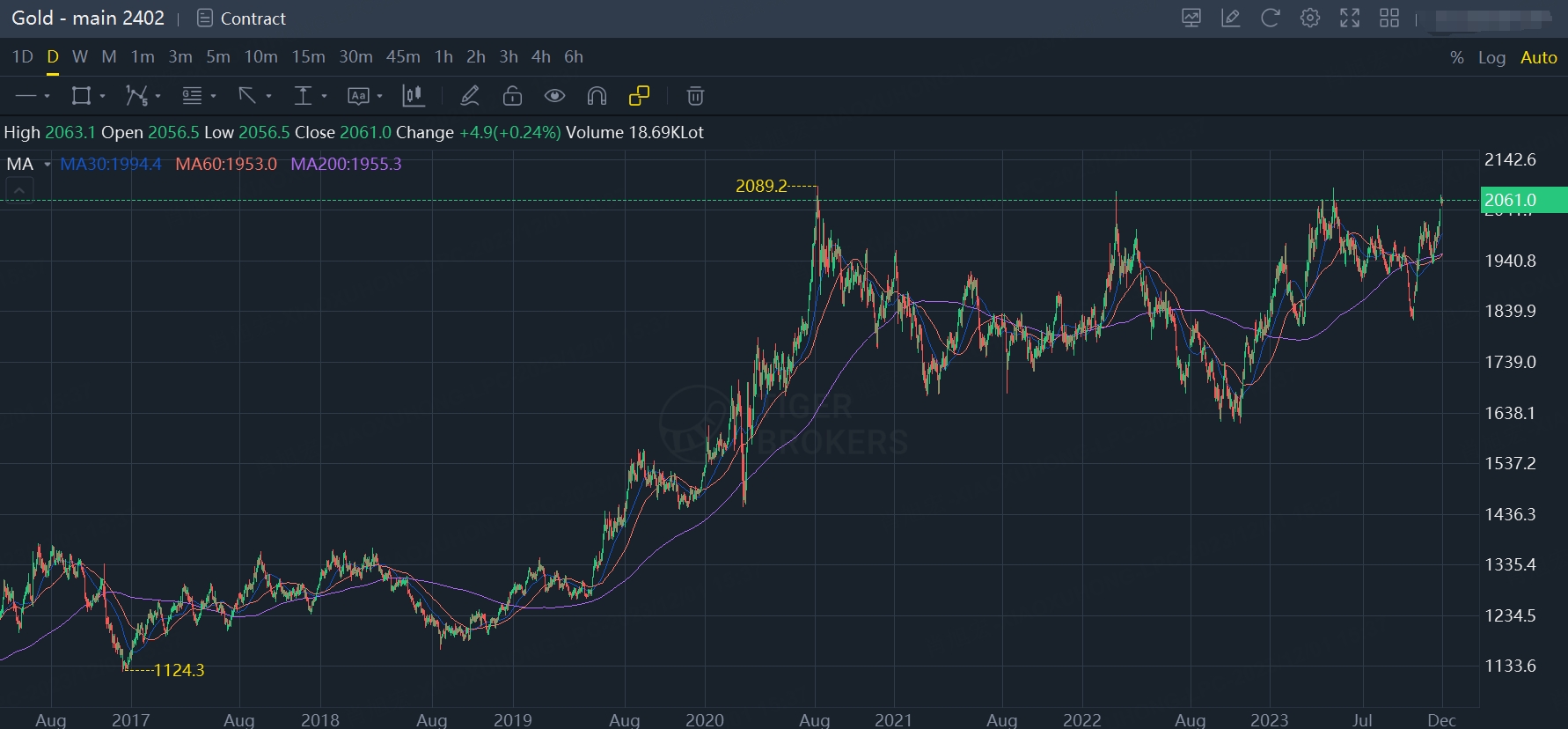Collapse the indicator legend with the chevron
1568x729 pixels.
[x=19, y=188]
